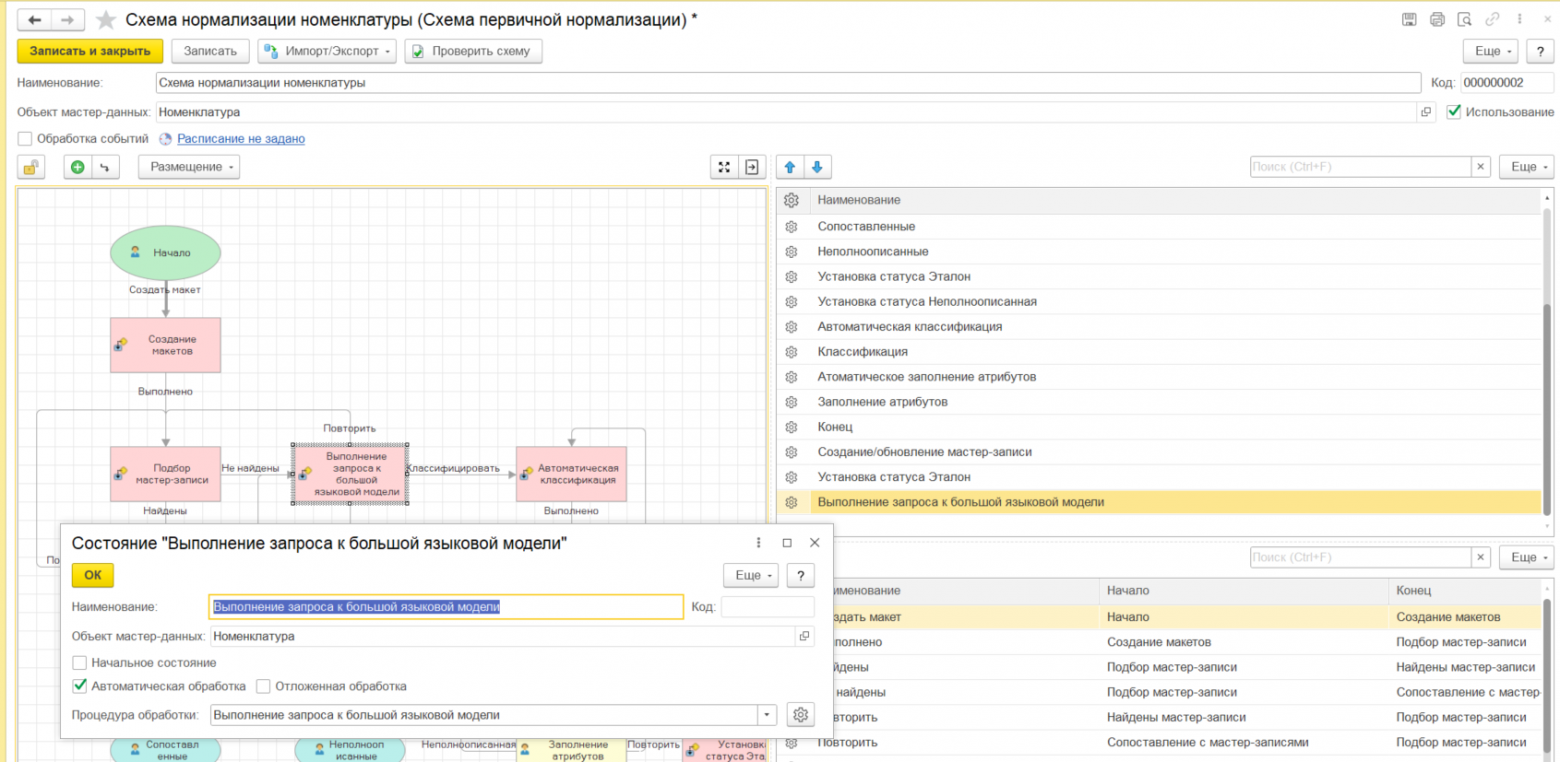1560x762 pixels.
Task: Enable Отложенная обработка checkbox
Action: (x=263, y=686)
